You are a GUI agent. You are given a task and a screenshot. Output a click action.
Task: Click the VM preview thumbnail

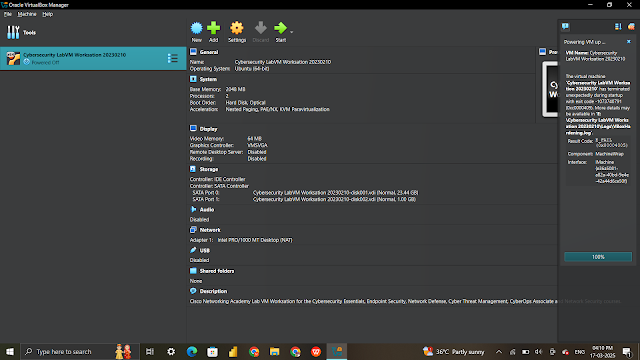click(x=550, y=89)
